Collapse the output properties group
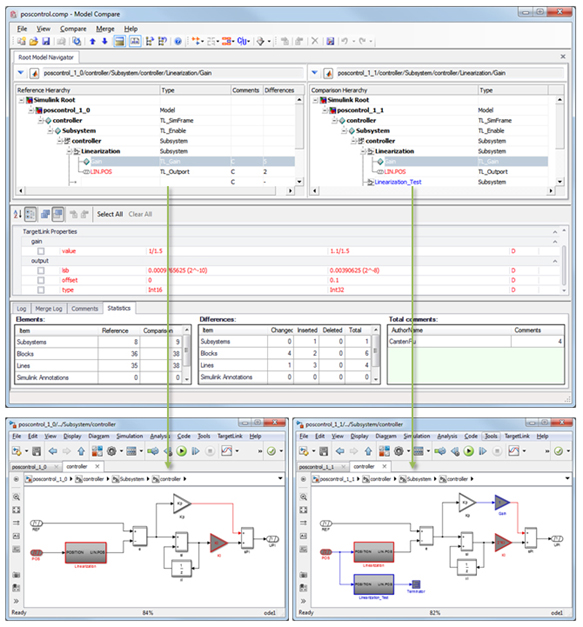Image resolution: width=583 pixels, height=627 pixels. [x=555, y=261]
